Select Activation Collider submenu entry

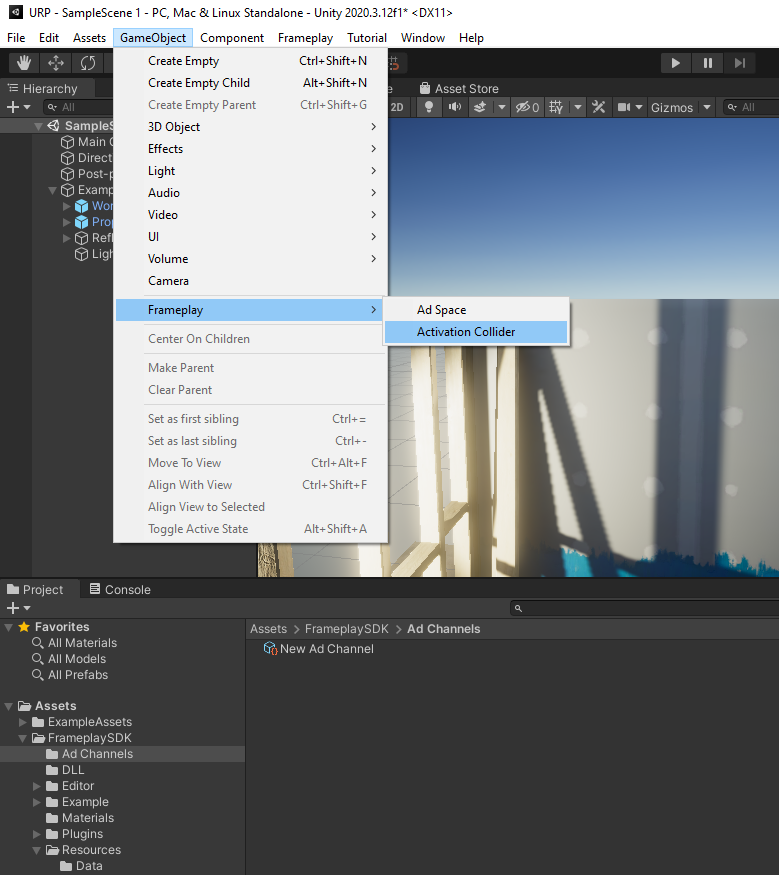[476, 332]
